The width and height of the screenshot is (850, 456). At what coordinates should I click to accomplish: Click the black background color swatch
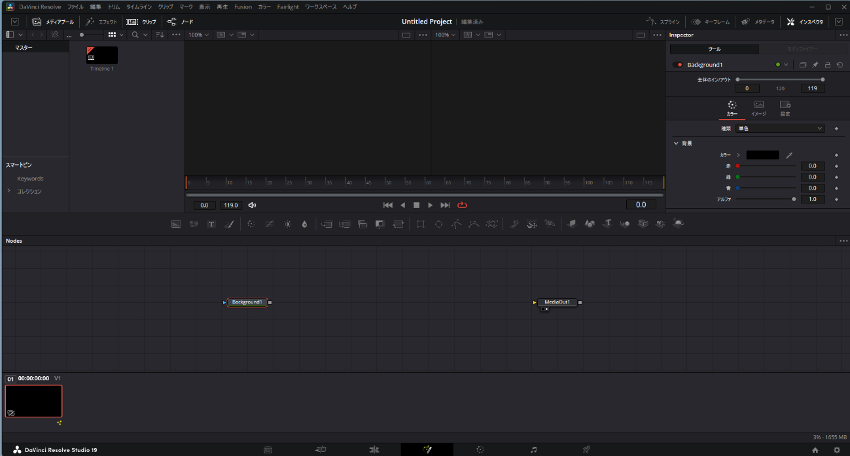point(762,155)
